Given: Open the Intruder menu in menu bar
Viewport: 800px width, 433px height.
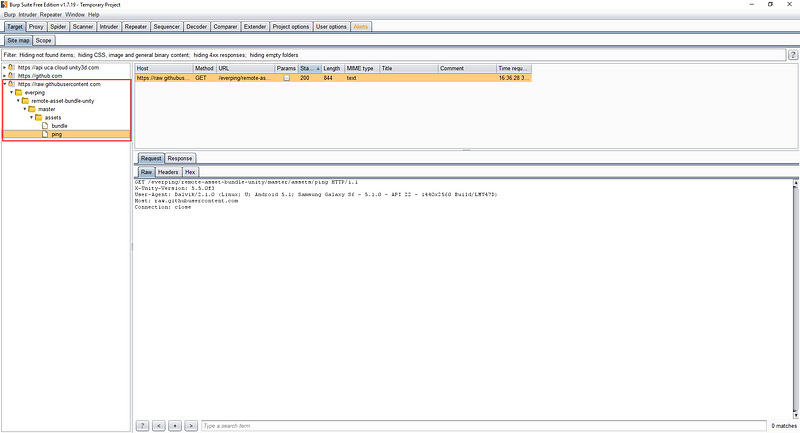Looking at the screenshot, I should coord(28,15).
